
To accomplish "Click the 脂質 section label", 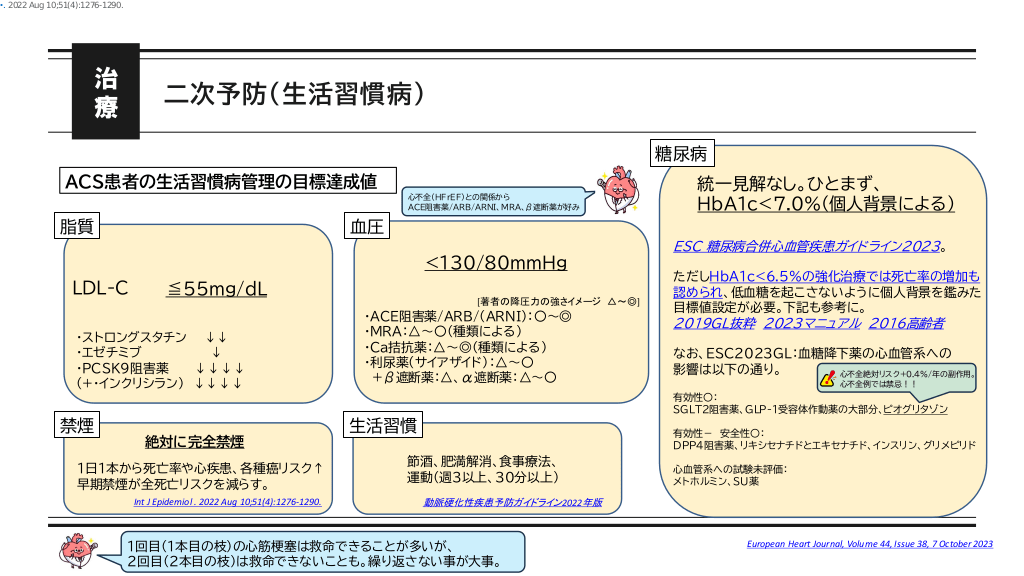I will click(x=76, y=227).
